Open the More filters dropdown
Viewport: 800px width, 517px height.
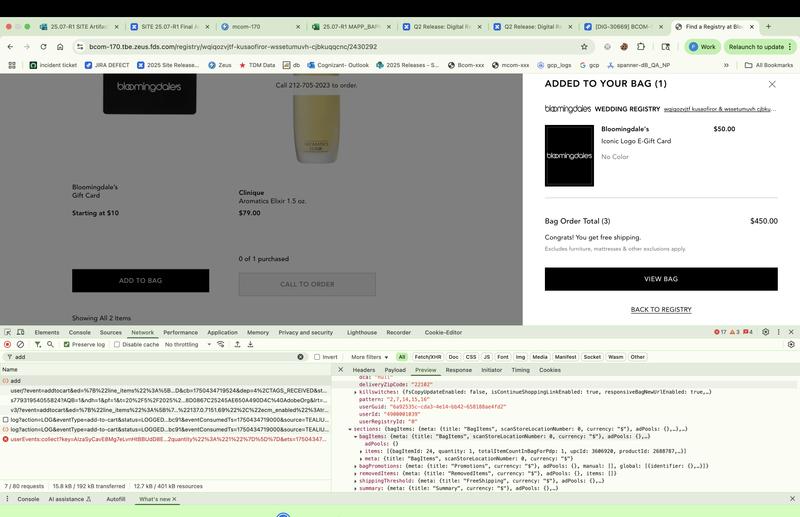(x=369, y=357)
